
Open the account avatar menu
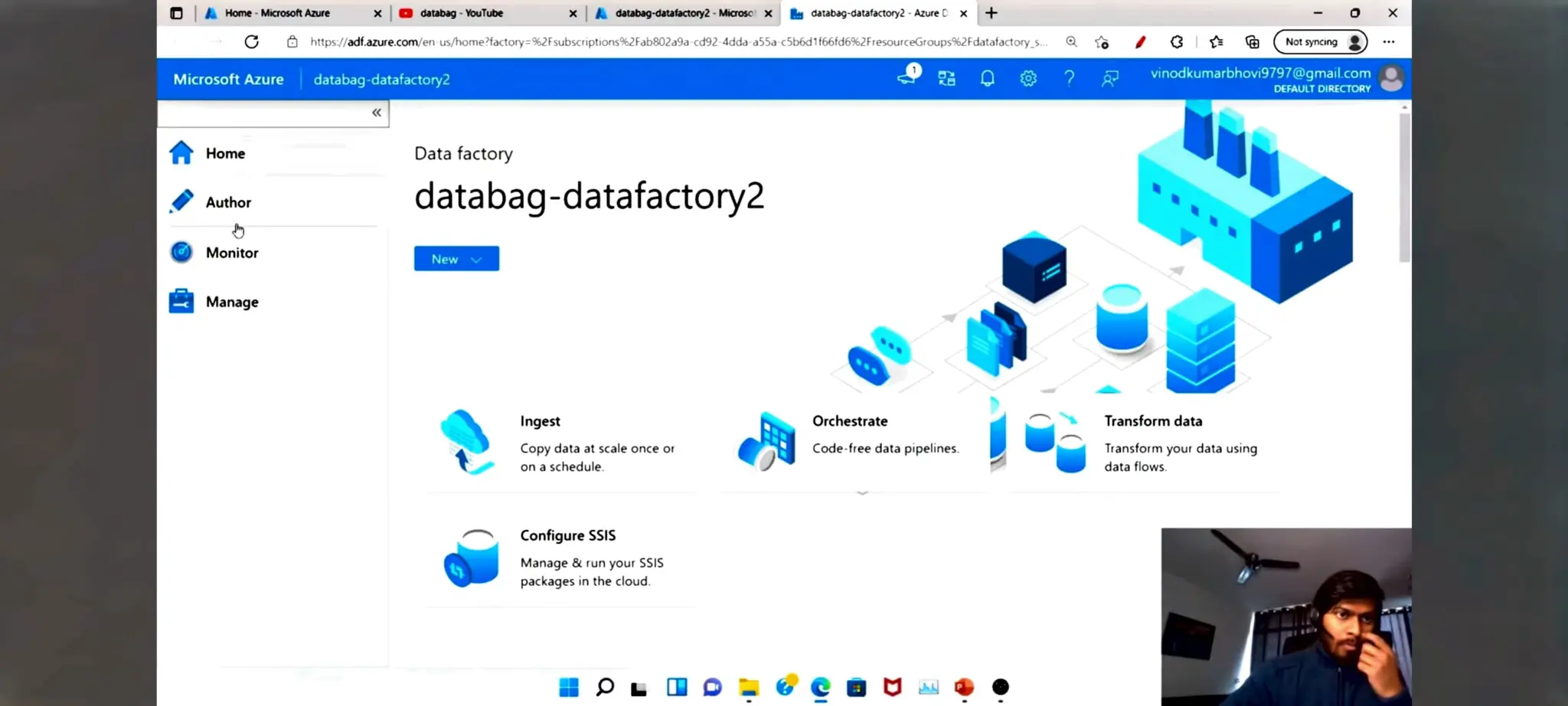1391,78
